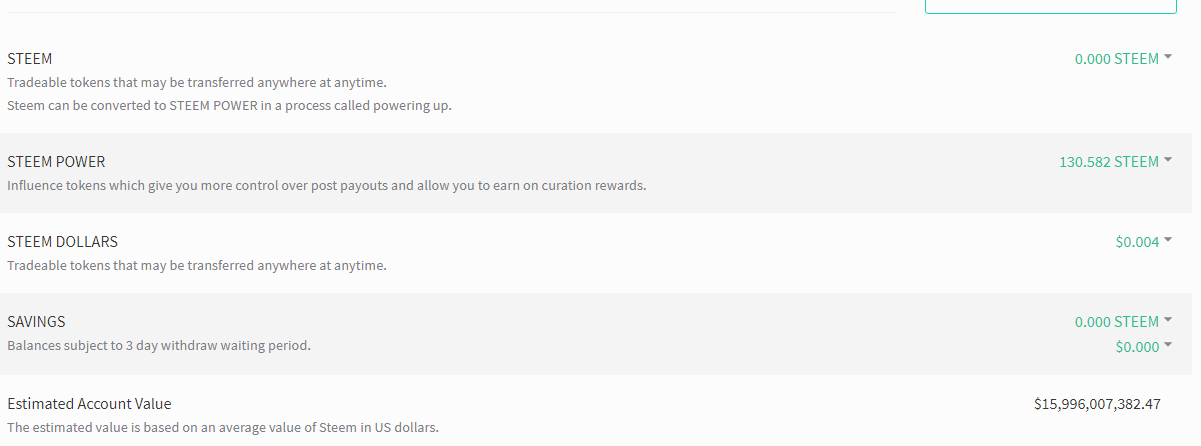This screenshot has width=1201, height=446.
Task: Select the SAVINGS heading
Action: 36,322
